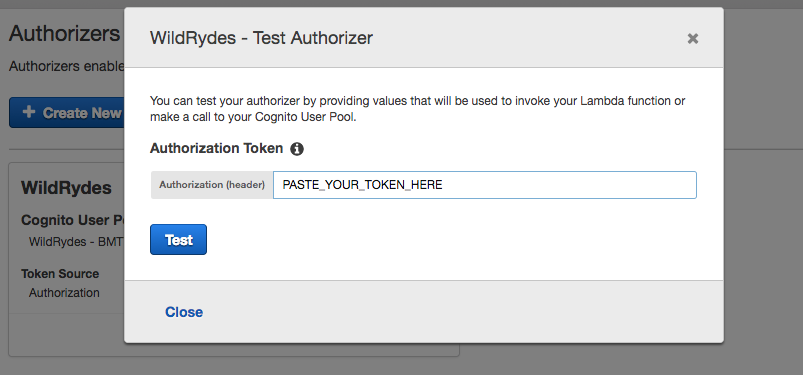Open the WildRydes - BMT pool entry
This screenshot has height=375, width=803.
click(x=76, y=242)
